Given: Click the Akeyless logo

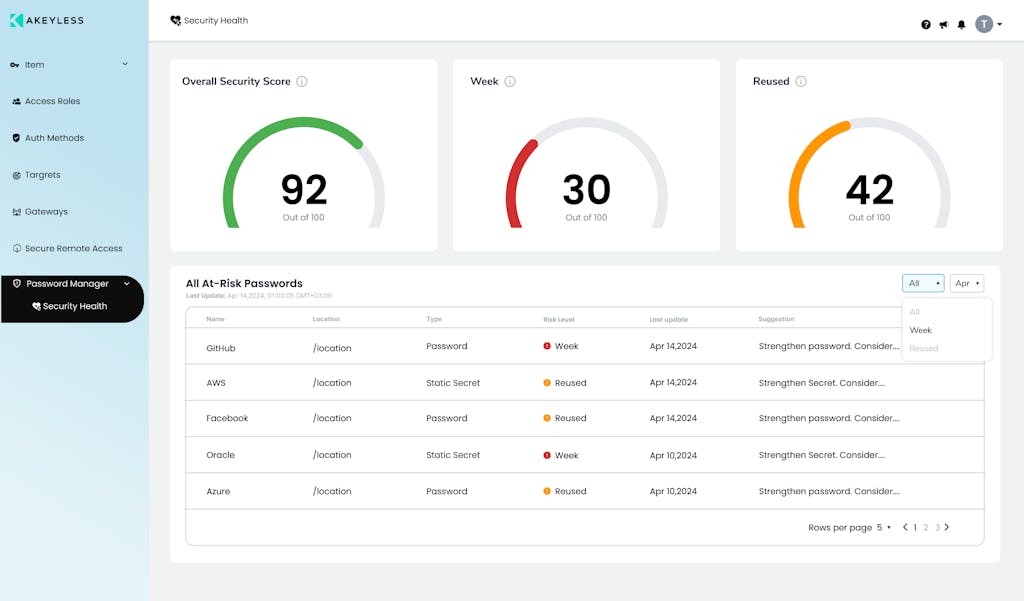Looking at the screenshot, I should (47, 20).
